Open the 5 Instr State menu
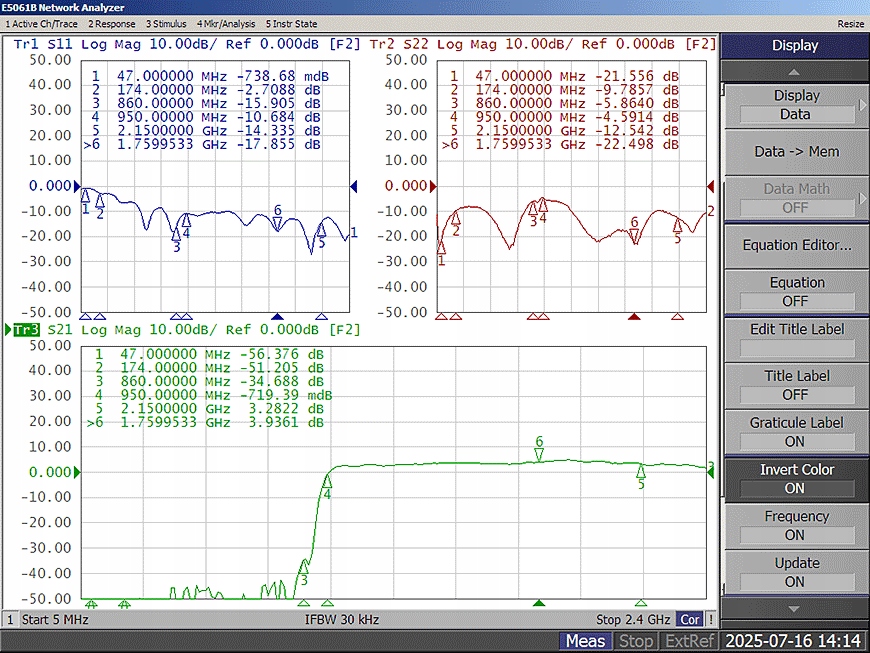Image resolution: width=870 pixels, height=653 pixels. (292, 23)
